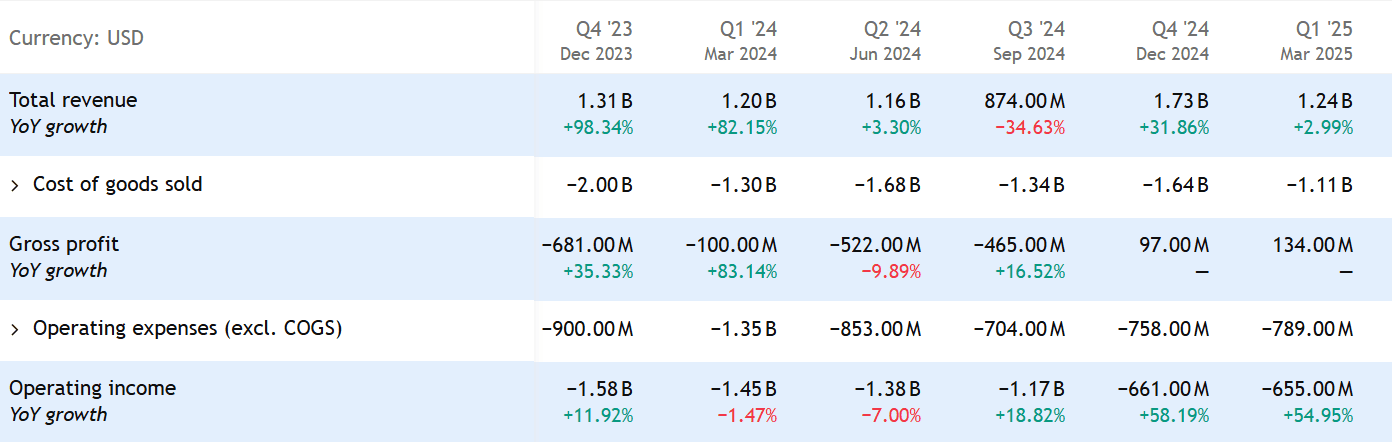
Task: Click Q1 '24 operating expenses −1.35 B
Action: (743, 329)
